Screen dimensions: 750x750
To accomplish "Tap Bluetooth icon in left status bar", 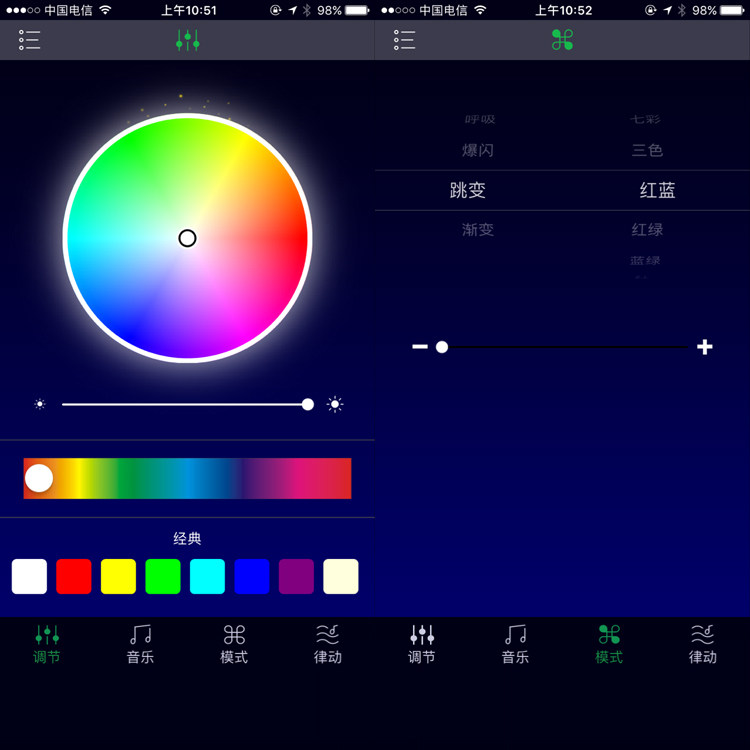I will pos(307,10).
